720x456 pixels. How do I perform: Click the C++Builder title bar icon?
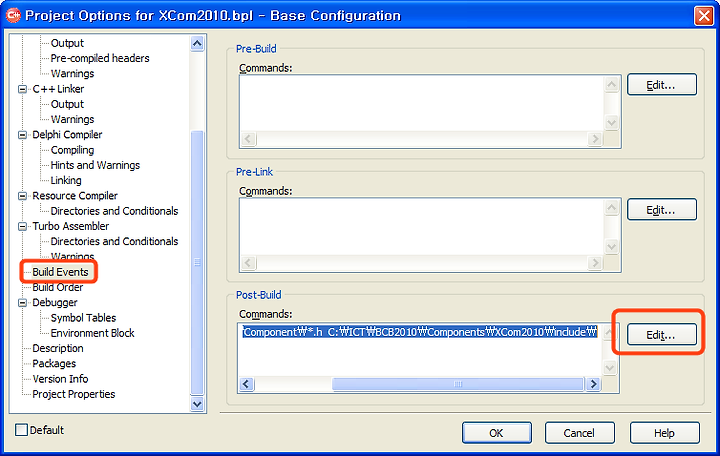coord(13,15)
